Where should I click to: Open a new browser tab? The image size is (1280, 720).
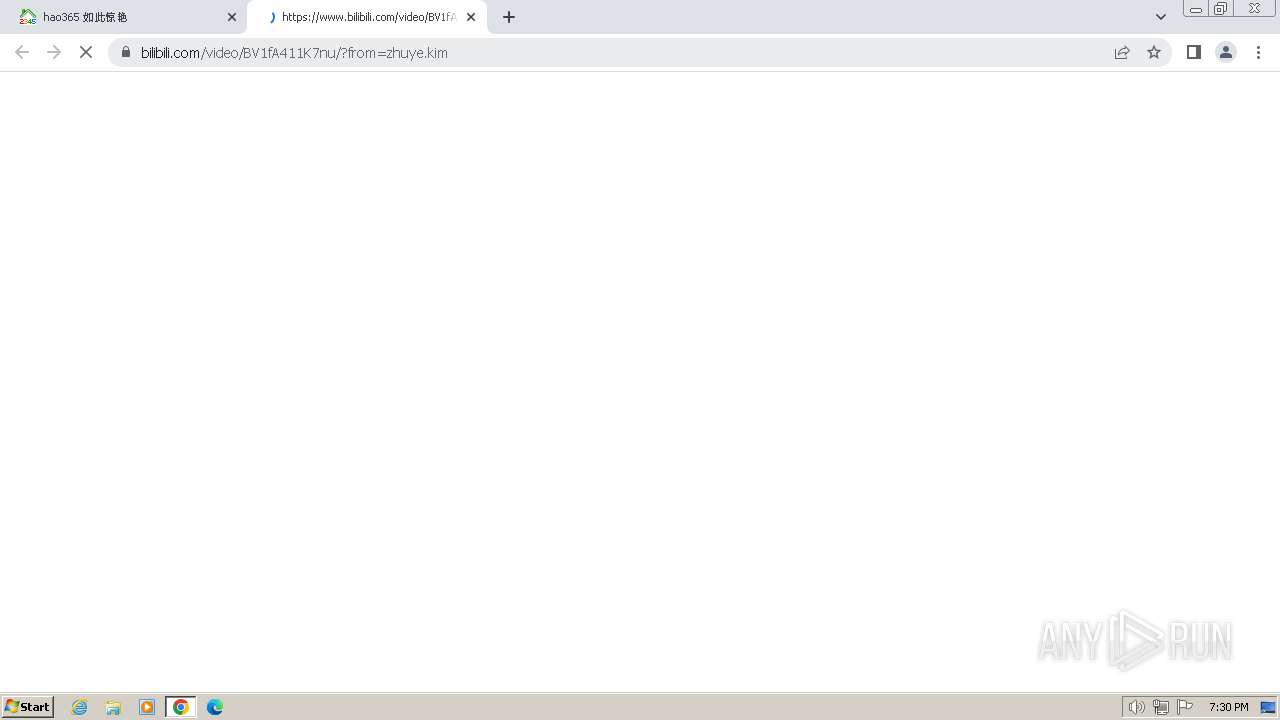(x=509, y=17)
